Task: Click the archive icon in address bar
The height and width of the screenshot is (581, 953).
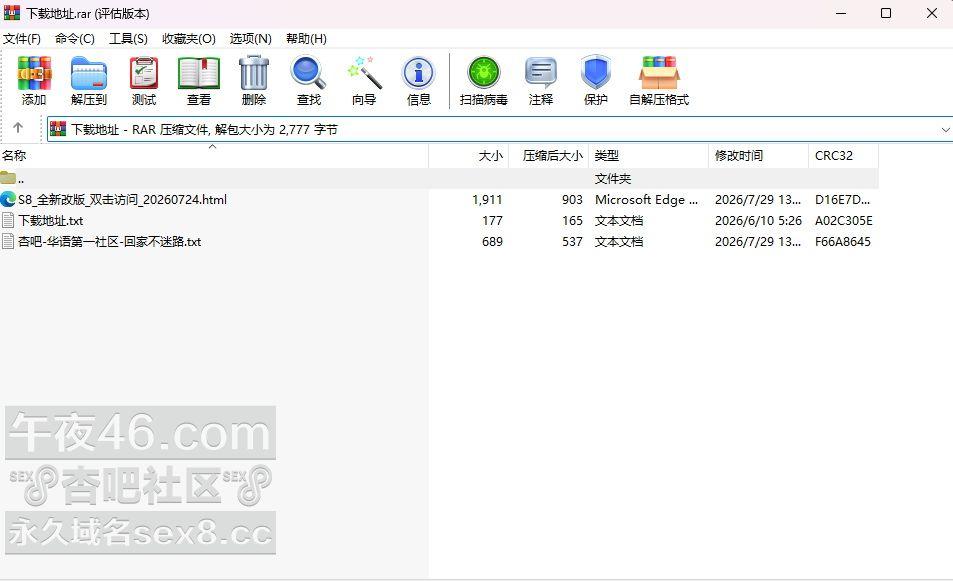Action: [x=58, y=129]
